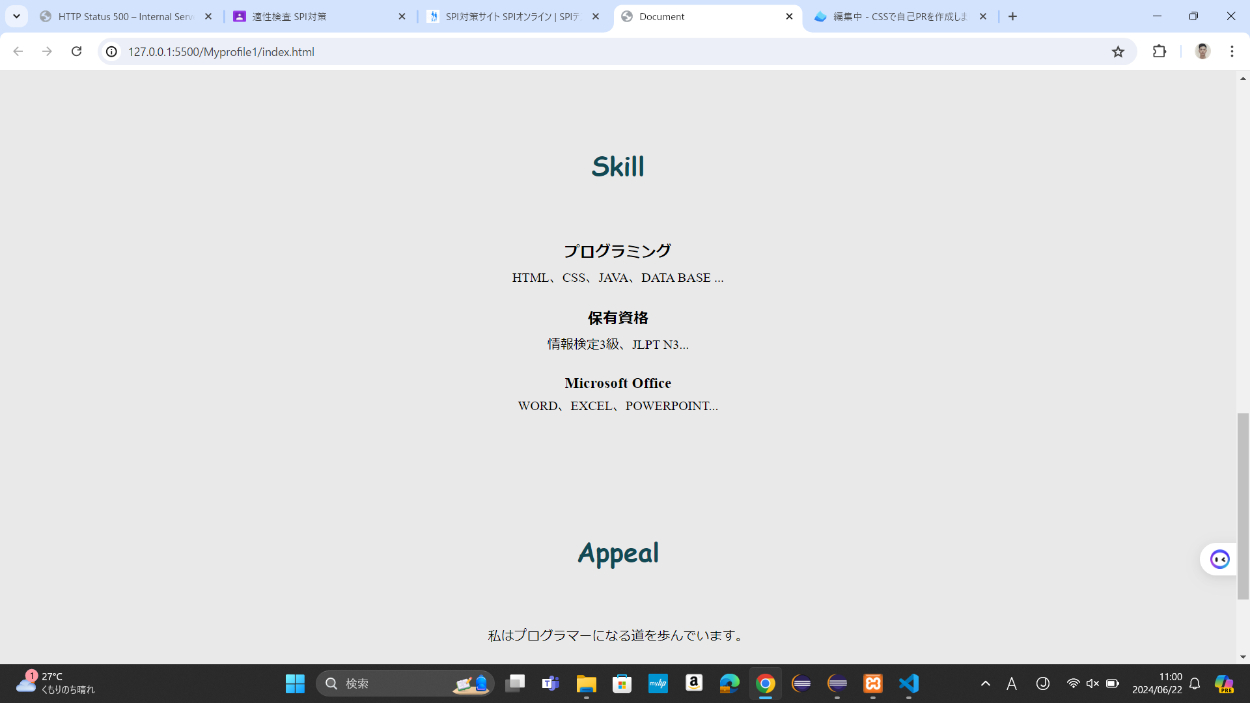This screenshot has height=703, width=1250.
Task: Open File Explorer from taskbar
Action: [586, 684]
